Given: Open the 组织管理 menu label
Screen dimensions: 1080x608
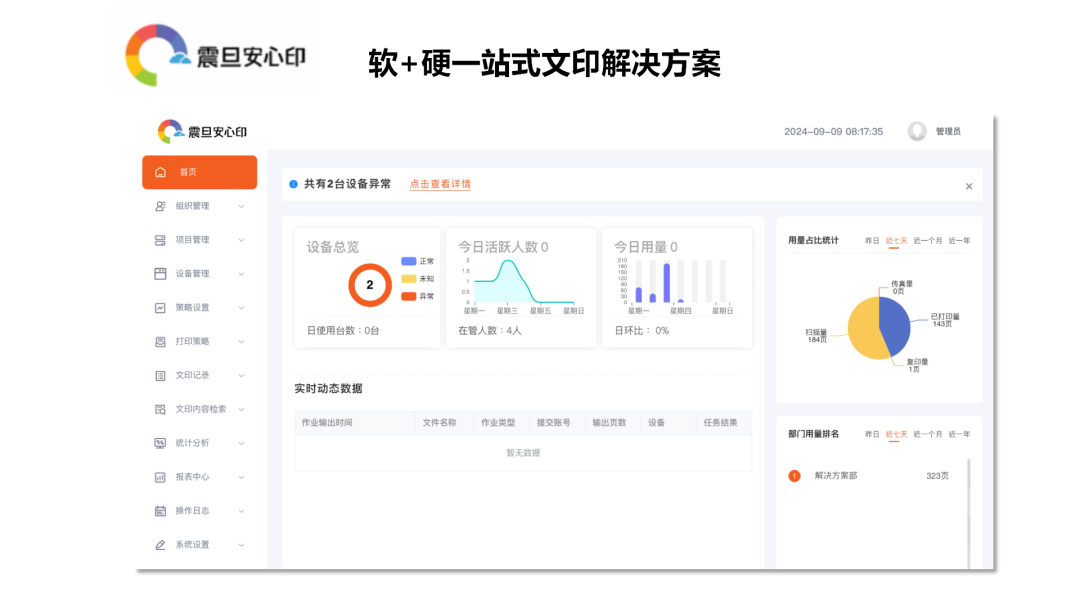Looking at the screenshot, I should click(192, 206).
